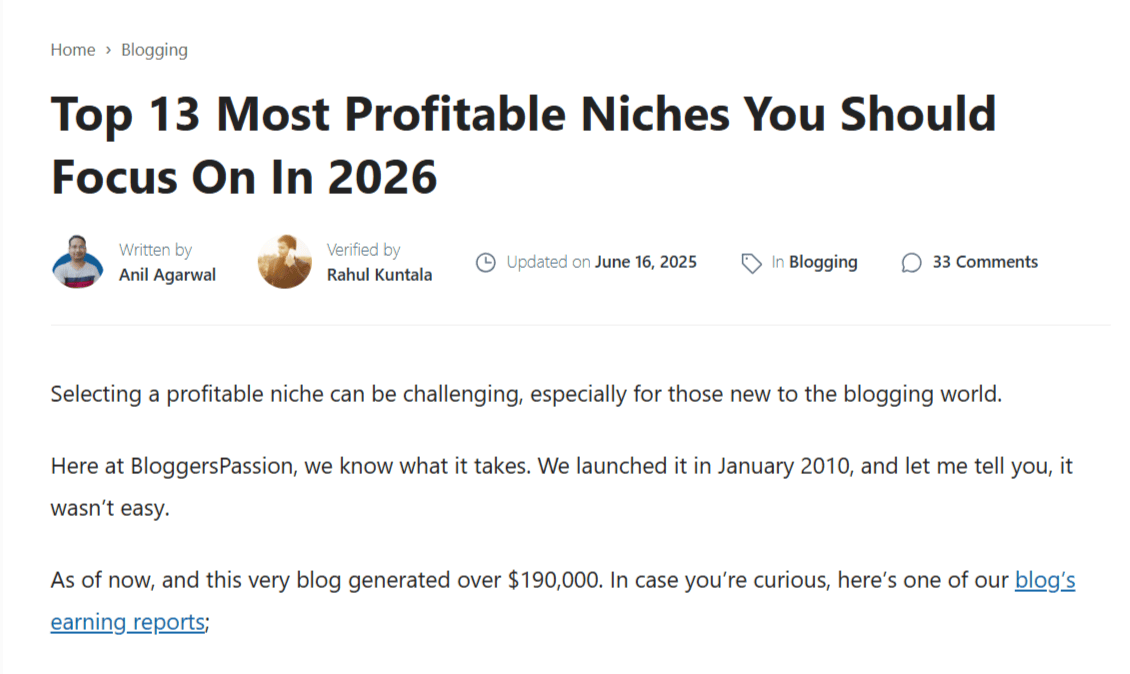
Task: View 33 Comments on the article
Action: [x=984, y=262]
